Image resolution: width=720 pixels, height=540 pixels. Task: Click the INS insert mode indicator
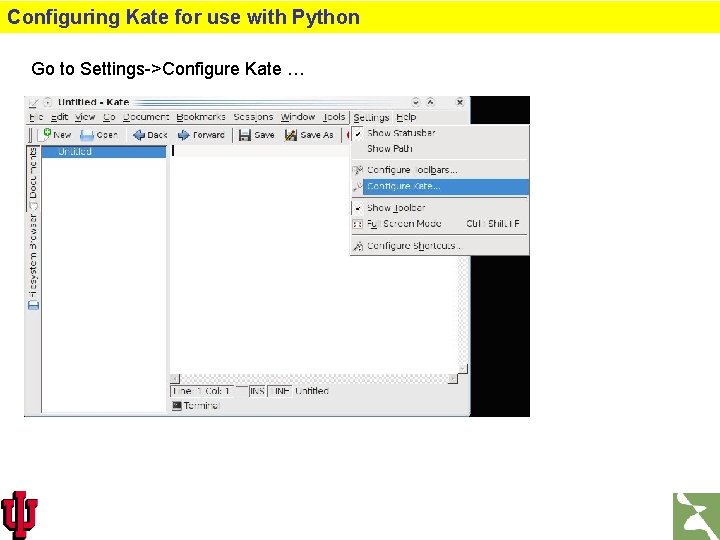(x=257, y=391)
